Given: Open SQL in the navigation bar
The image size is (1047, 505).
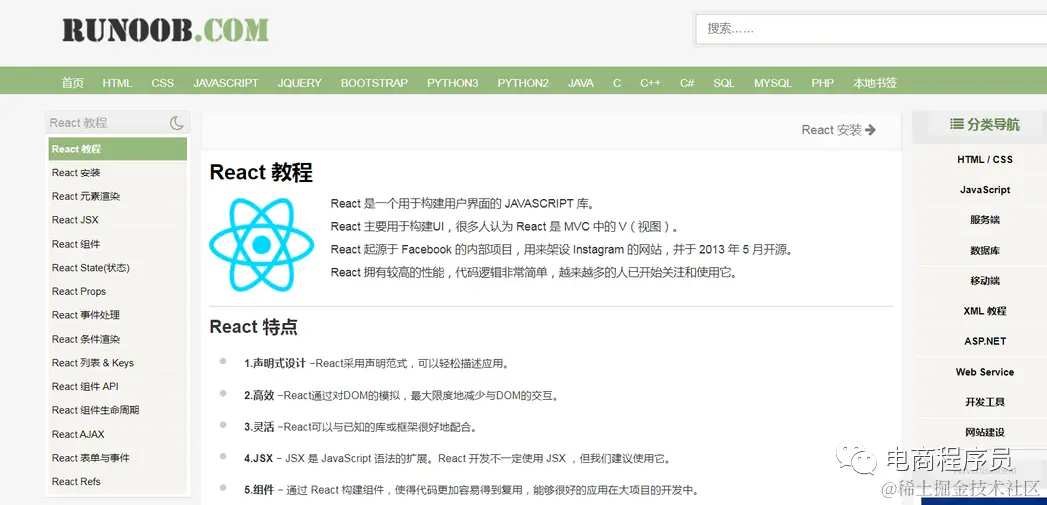Looking at the screenshot, I should [724, 83].
